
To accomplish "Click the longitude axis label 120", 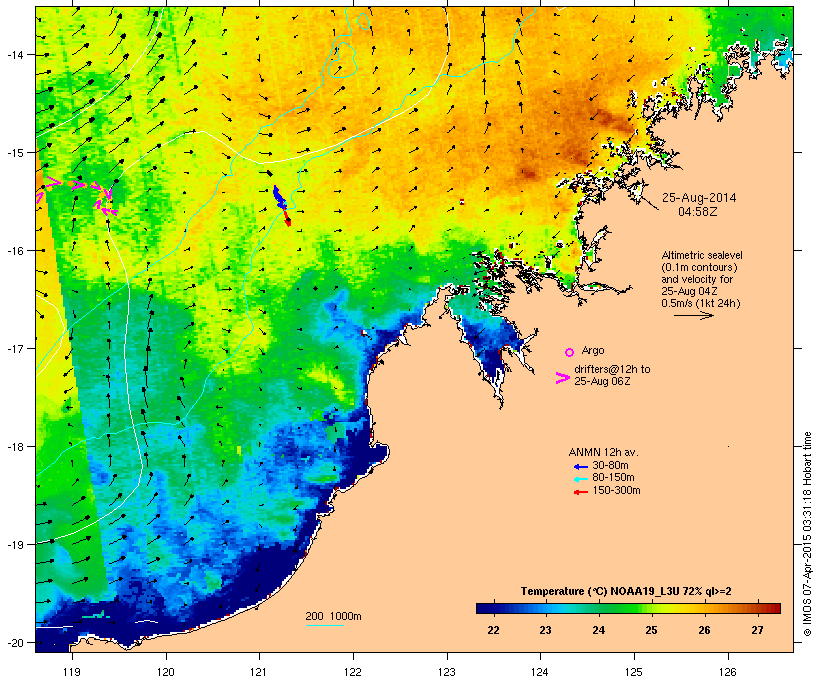I will (166, 672).
